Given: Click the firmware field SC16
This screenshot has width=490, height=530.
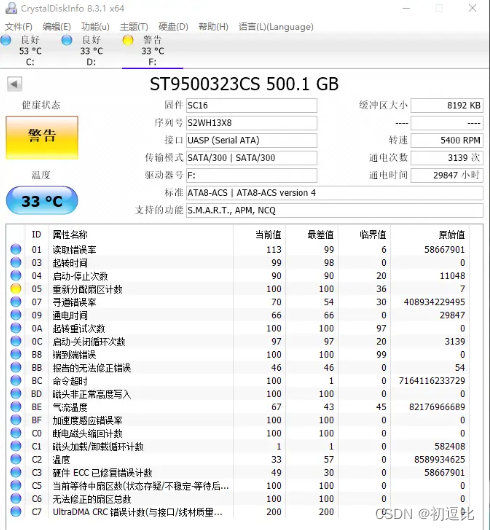Looking at the screenshot, I should [251, 105].
